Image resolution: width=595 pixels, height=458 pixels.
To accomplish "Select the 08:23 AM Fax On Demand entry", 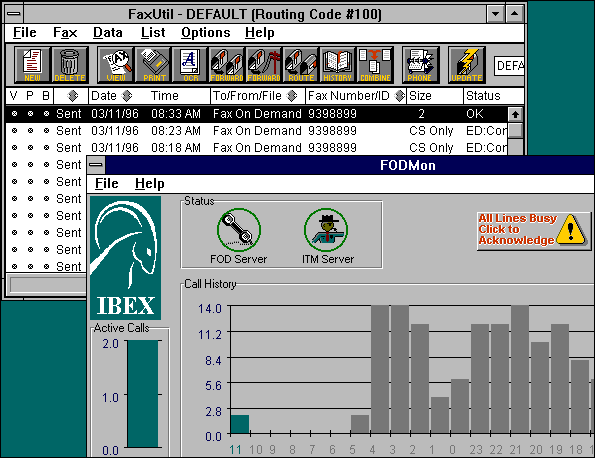I will point(257,131).
